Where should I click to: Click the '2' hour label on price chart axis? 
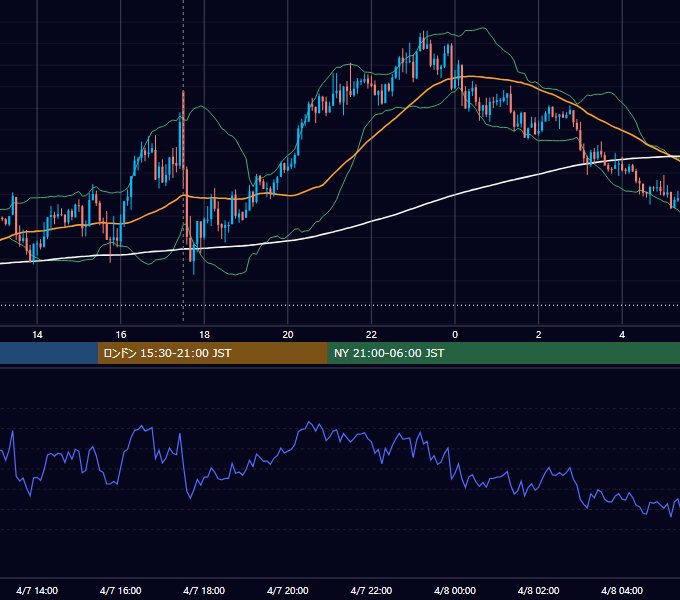click(539, 335)
